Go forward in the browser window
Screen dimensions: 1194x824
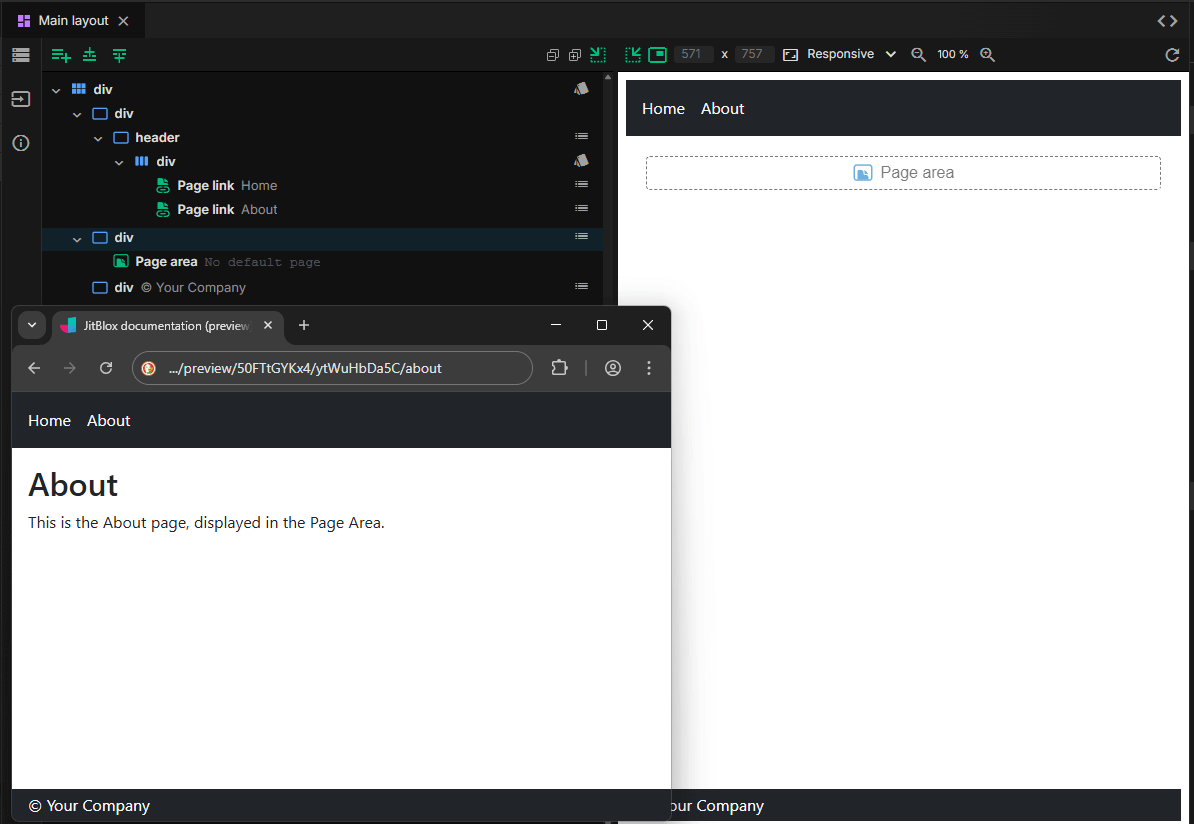(x=70, y=368)
